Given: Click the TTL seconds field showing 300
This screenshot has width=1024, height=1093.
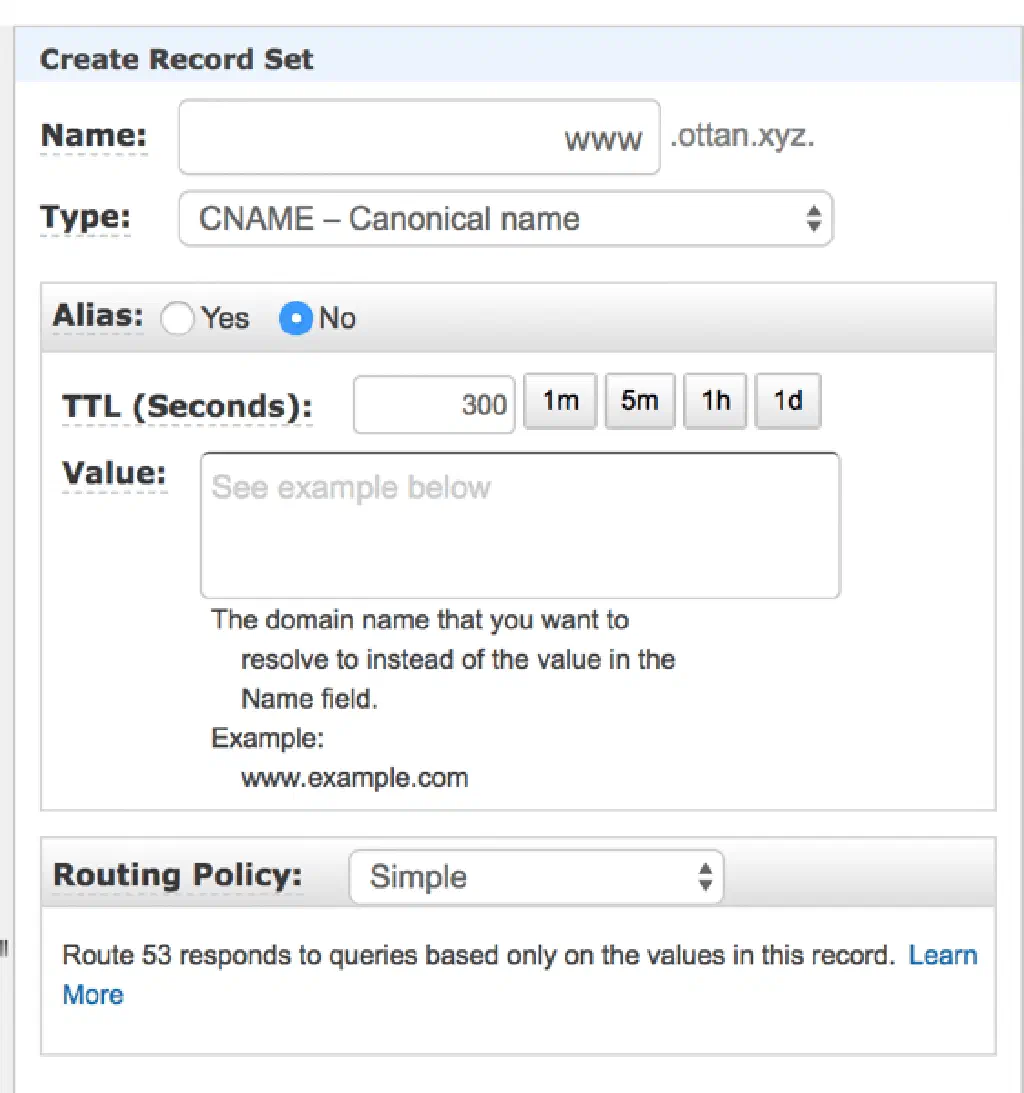Looking at the screenshot, I should tap(434, 404).
